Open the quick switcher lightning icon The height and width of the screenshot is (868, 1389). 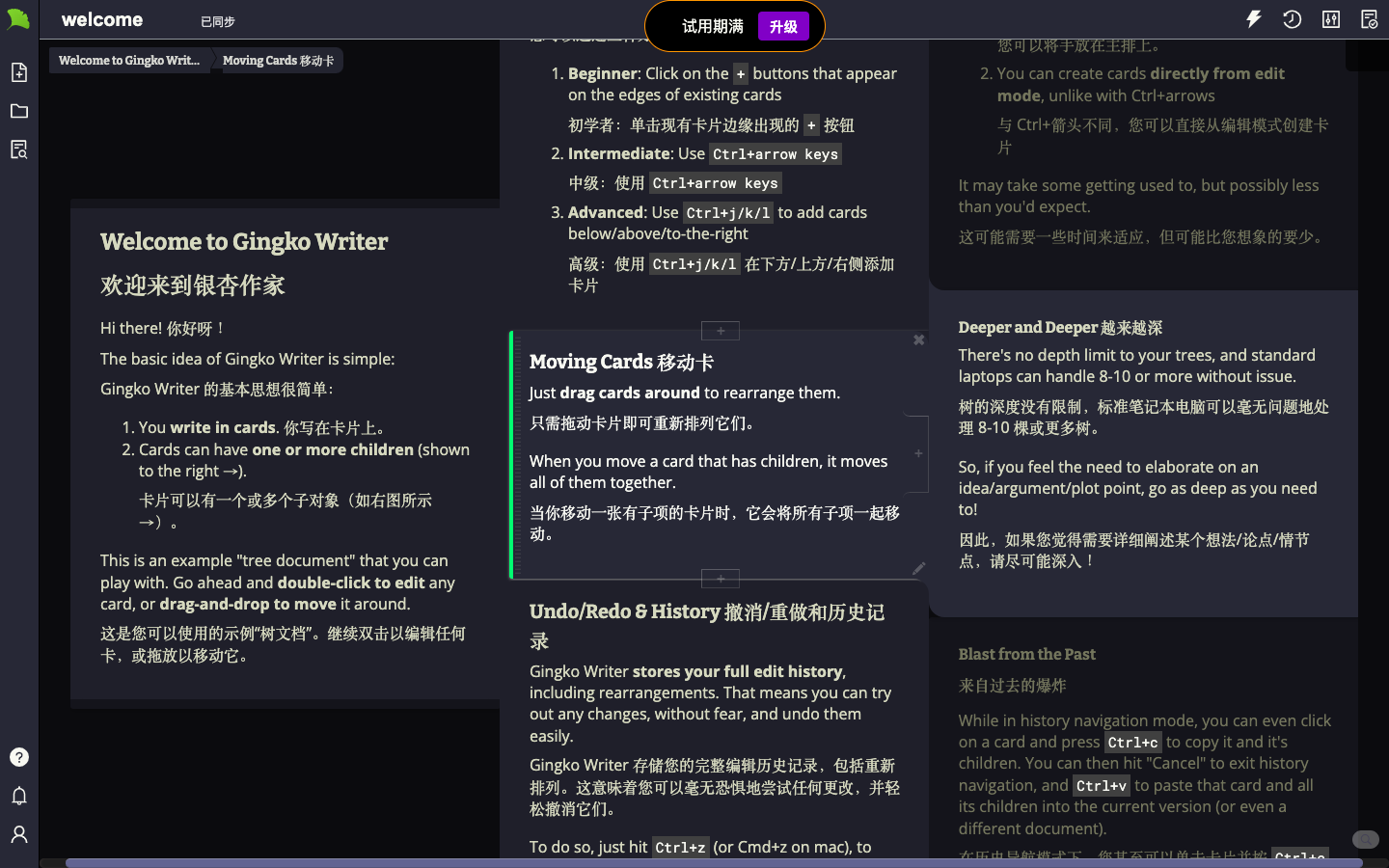tap(1254, 19)
